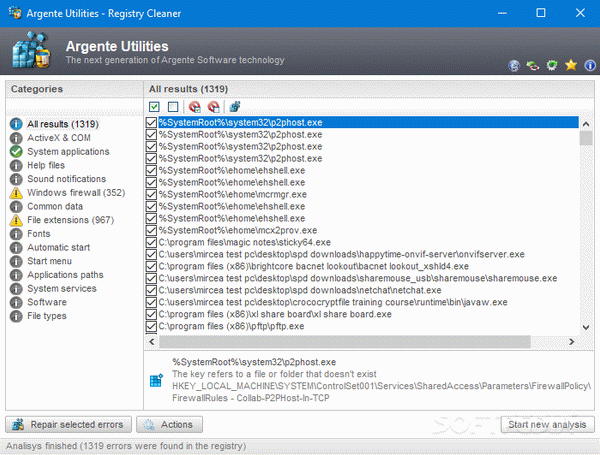Click the second red registry toolbar icon

(x=214, y=107)
